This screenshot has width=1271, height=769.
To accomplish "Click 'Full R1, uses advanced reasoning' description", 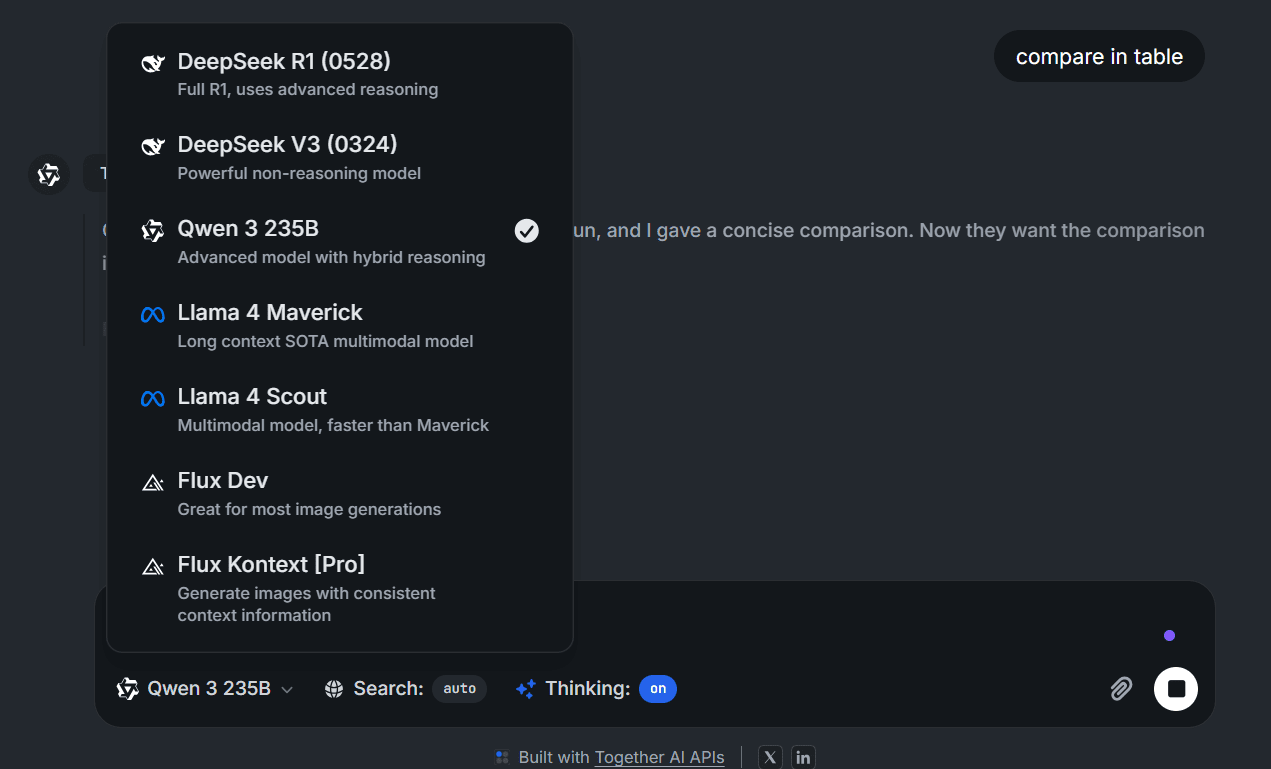I will pos(308,90).
